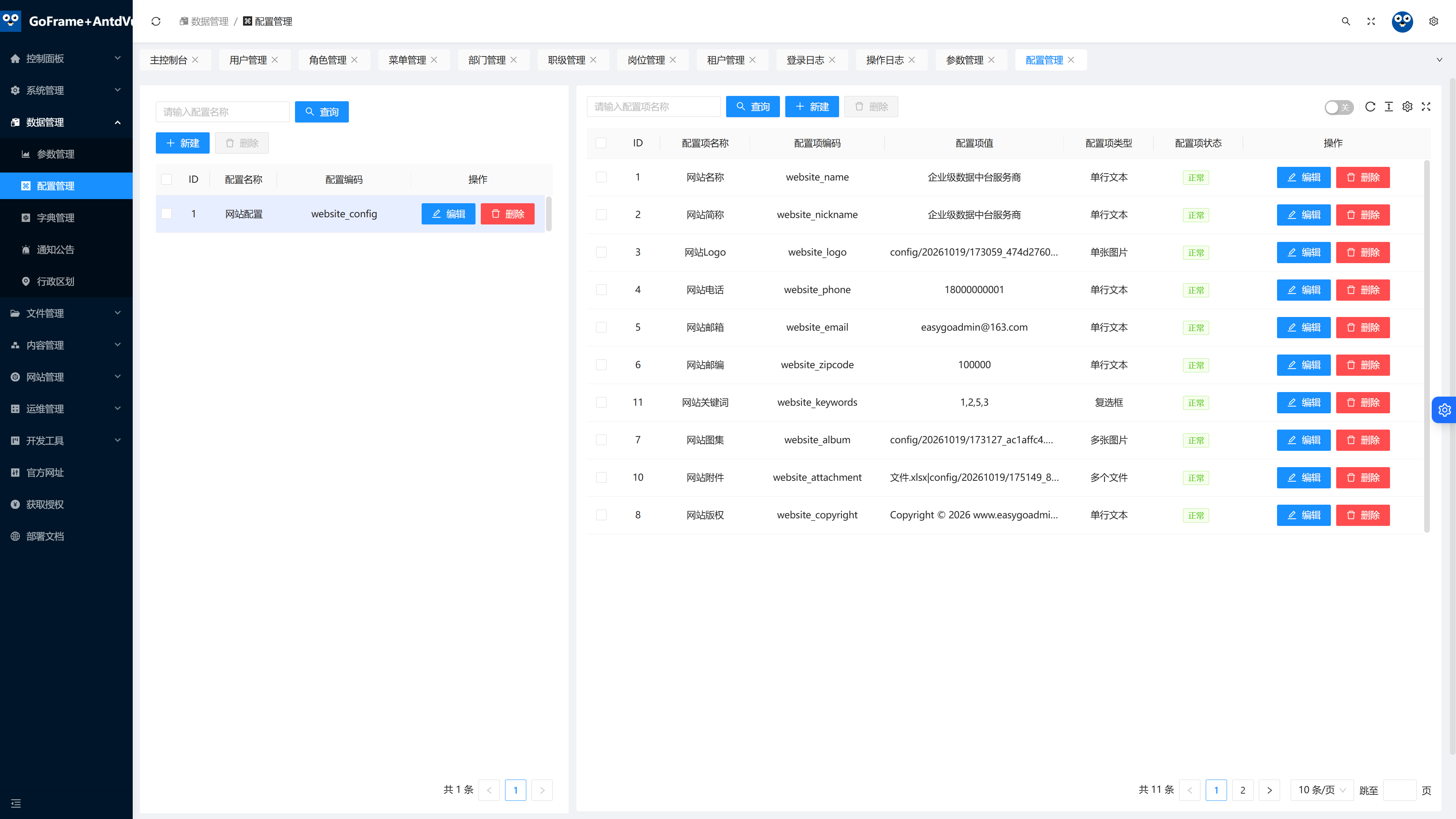Focus the 请输入配置项名称 search field
This screenshot has height=819, width=1456.
[x=653, y=107]
